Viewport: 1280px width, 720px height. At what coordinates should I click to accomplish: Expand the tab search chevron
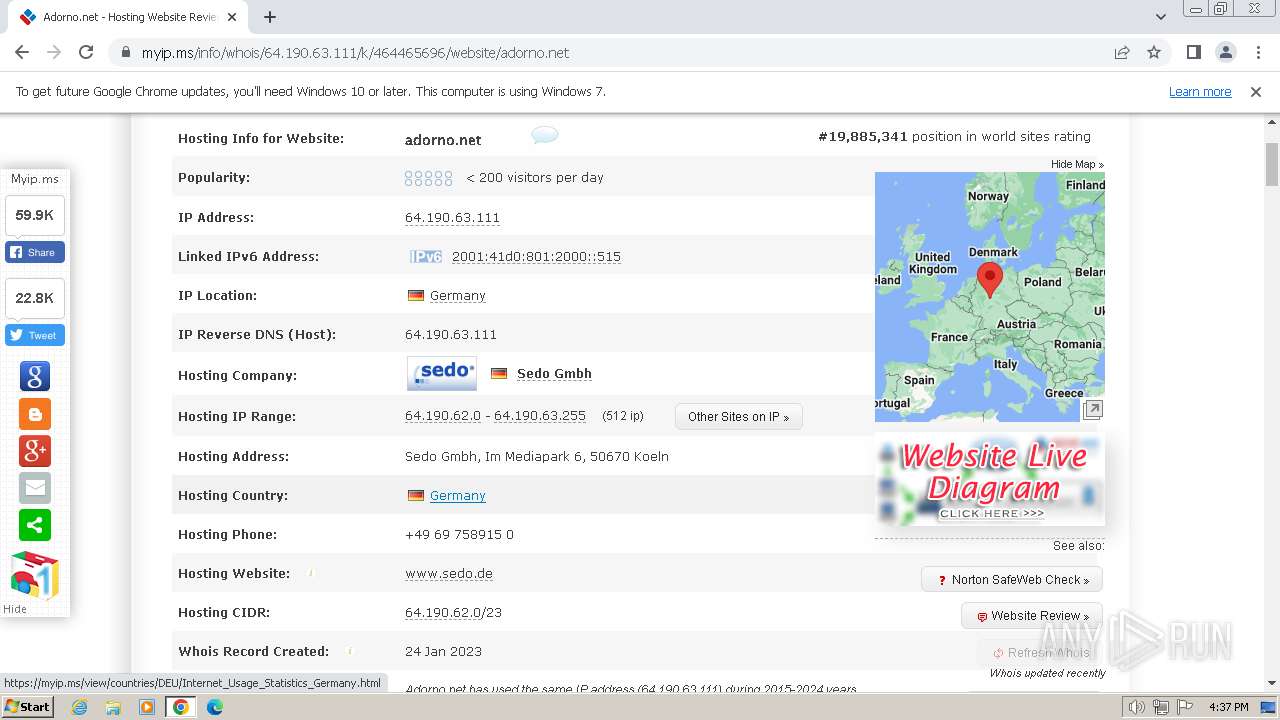(1161, 17)
